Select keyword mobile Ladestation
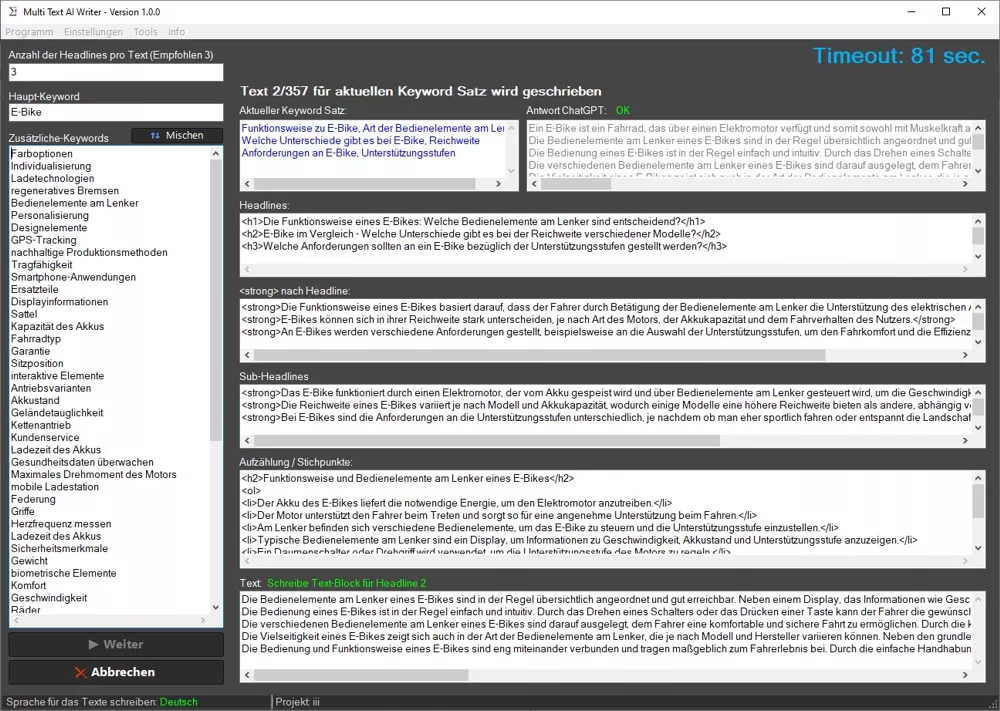1000x711 pixels. click(55, 487)
